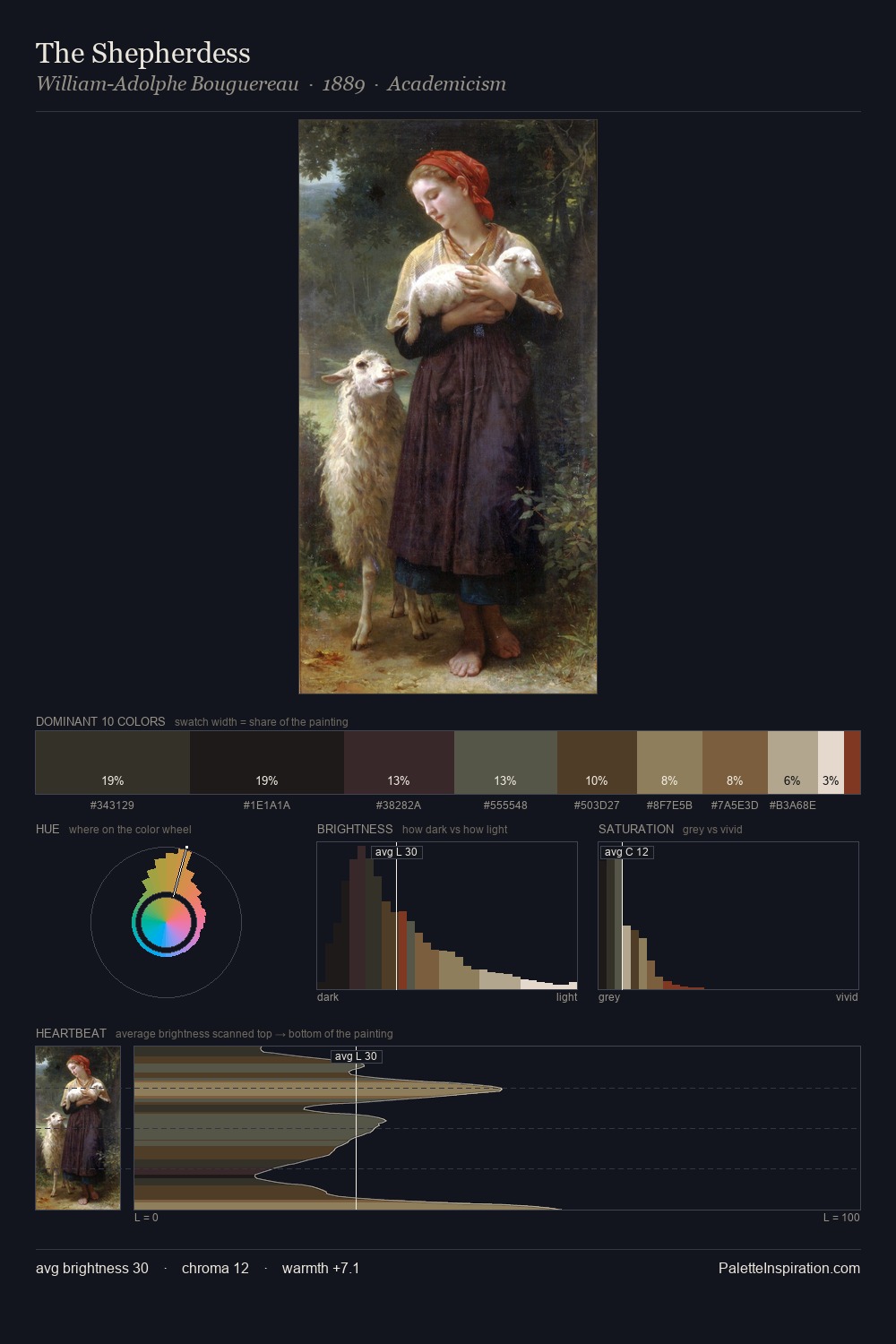The image size is (896, 1344).
Task: Click the avg L 30 label in Brightness histogram
Action: [396, 852]
